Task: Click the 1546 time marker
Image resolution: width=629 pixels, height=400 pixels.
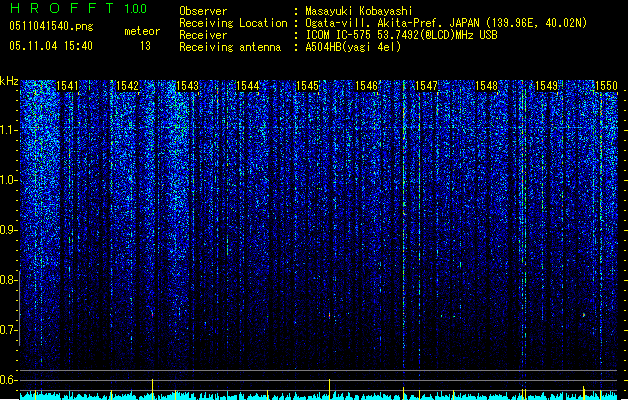Action: point(367,86)
